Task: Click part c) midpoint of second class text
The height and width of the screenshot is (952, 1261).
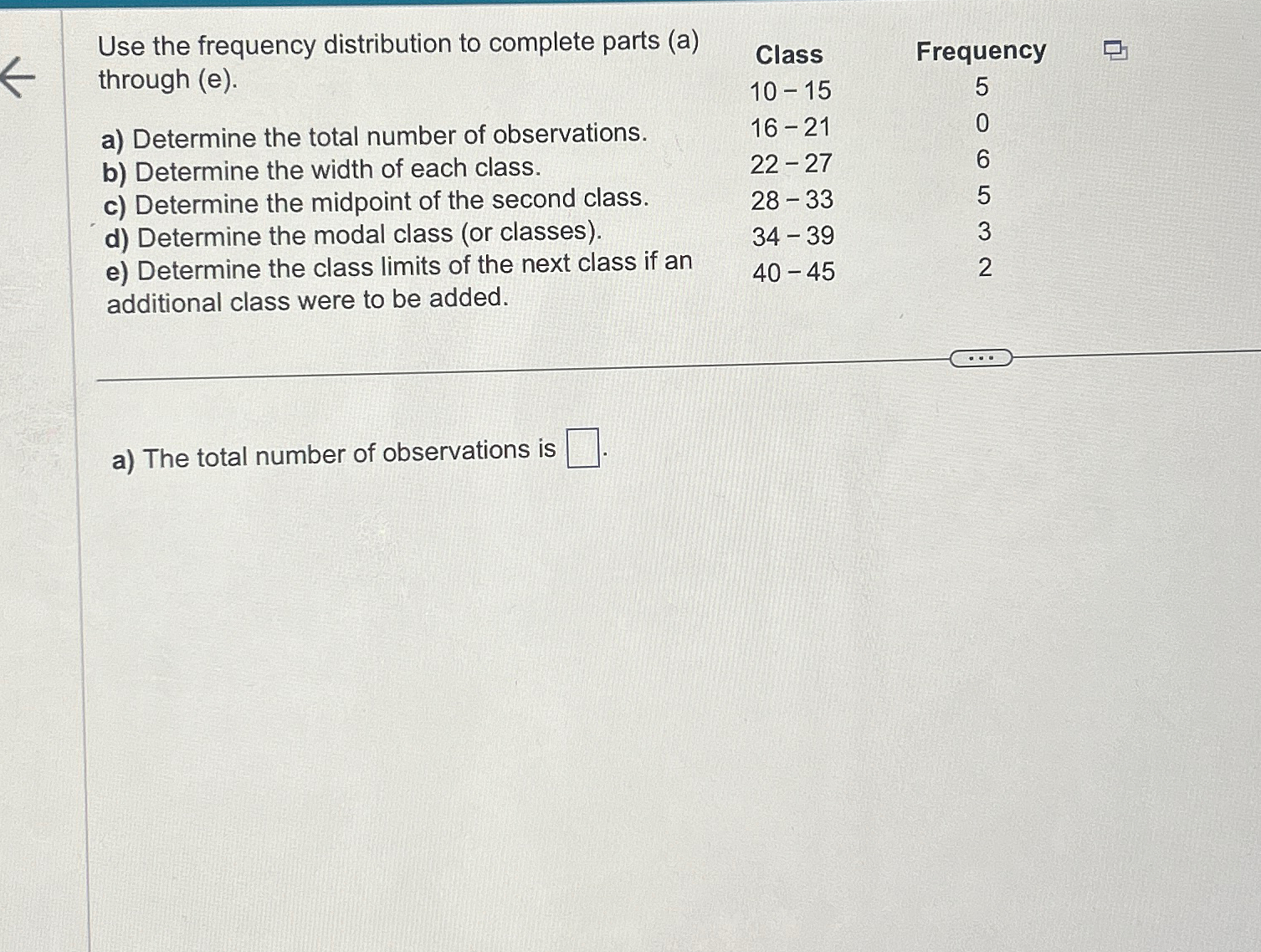Action: click(377, 202)
